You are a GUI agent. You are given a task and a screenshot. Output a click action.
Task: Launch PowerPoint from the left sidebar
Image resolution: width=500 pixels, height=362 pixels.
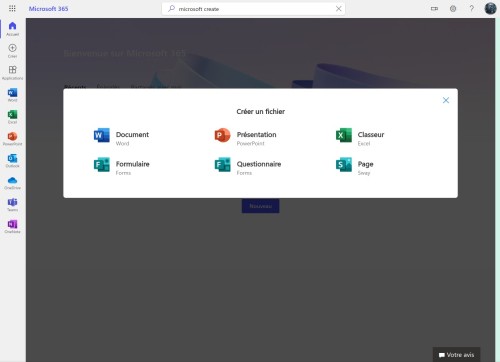pyautogui.click(x=12, y=139)
